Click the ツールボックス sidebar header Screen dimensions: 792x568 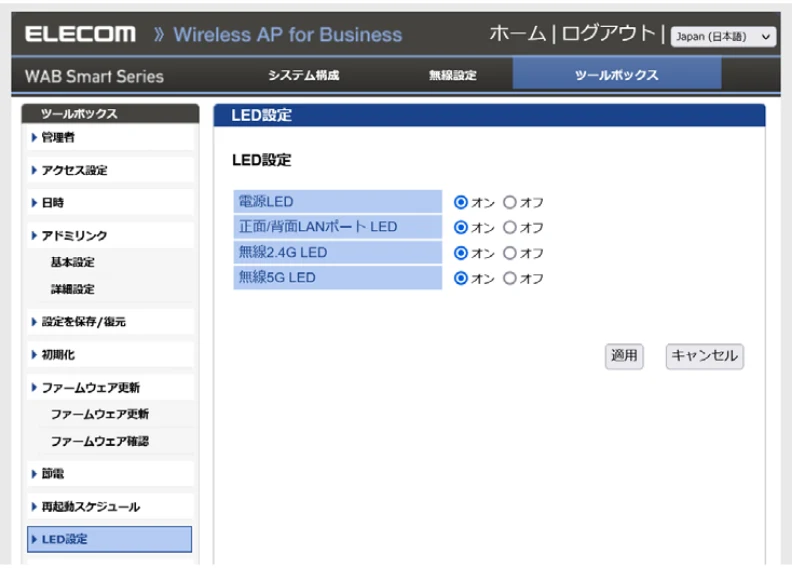[x=110, y=114]
